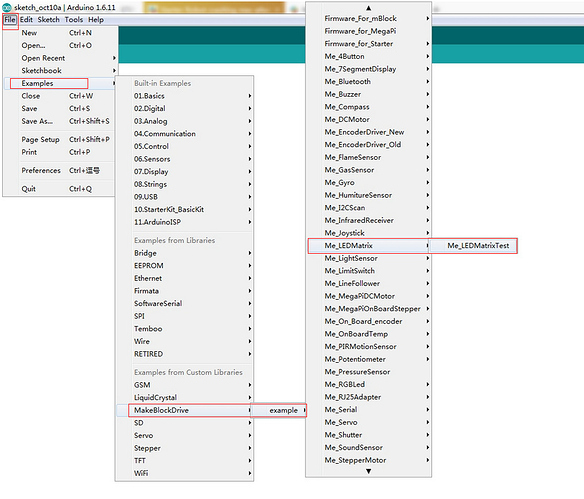This screenshot has width=584, height=499.
Task: Expand the 02.Digital examples
Action: [x=185, y=109]
